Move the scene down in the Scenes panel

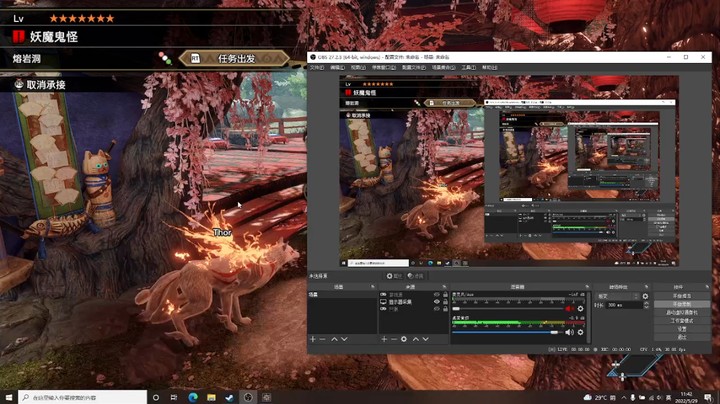[x=344, y=339]
